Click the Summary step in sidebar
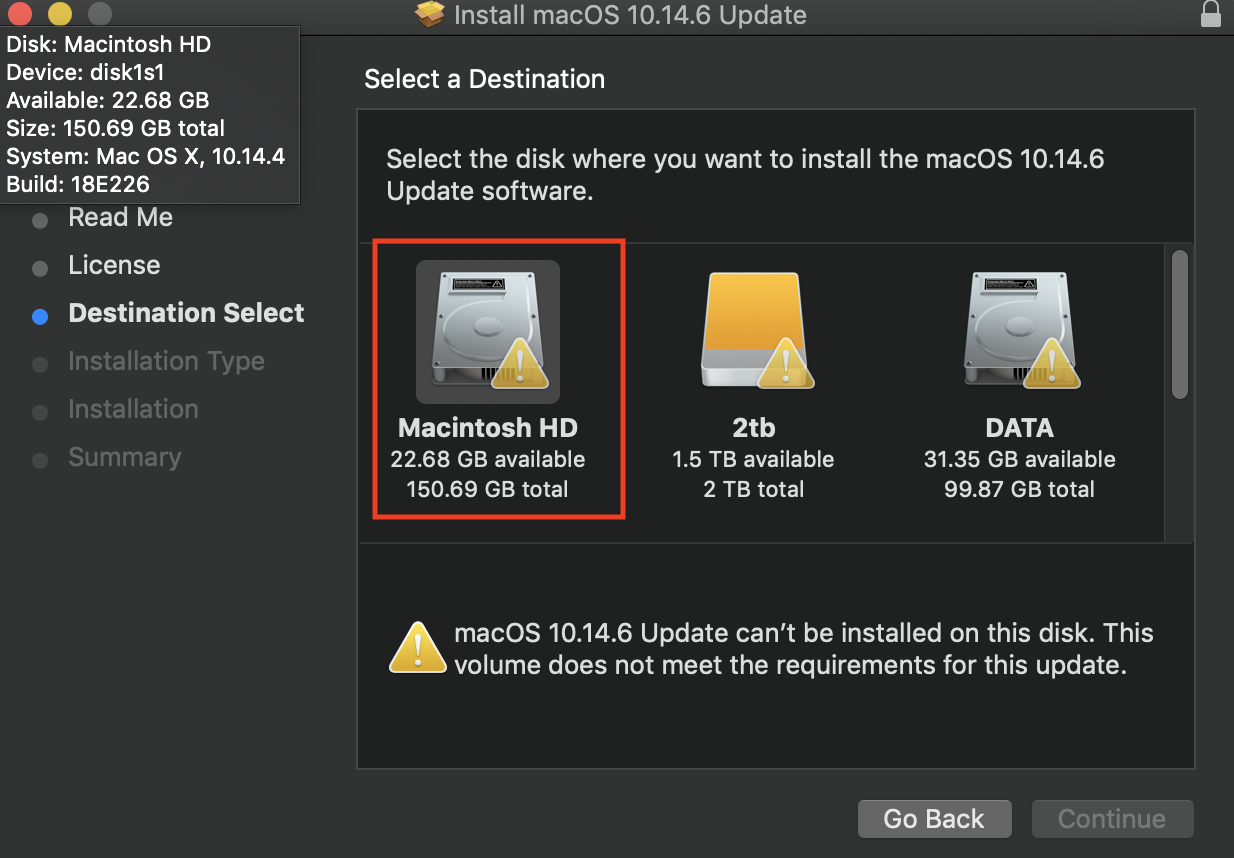The height and width of the screenshot is (858, 1234). coord(125,458)
